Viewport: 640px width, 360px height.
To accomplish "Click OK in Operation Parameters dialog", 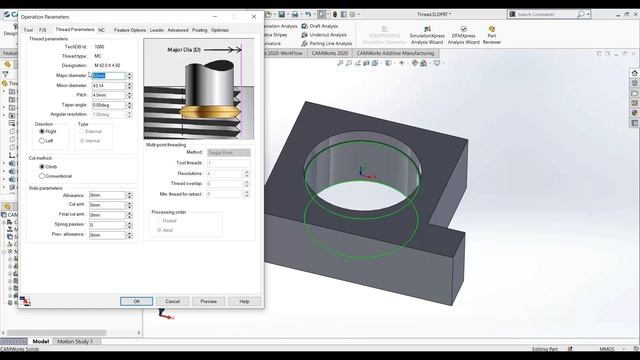I will click(137, 301).
